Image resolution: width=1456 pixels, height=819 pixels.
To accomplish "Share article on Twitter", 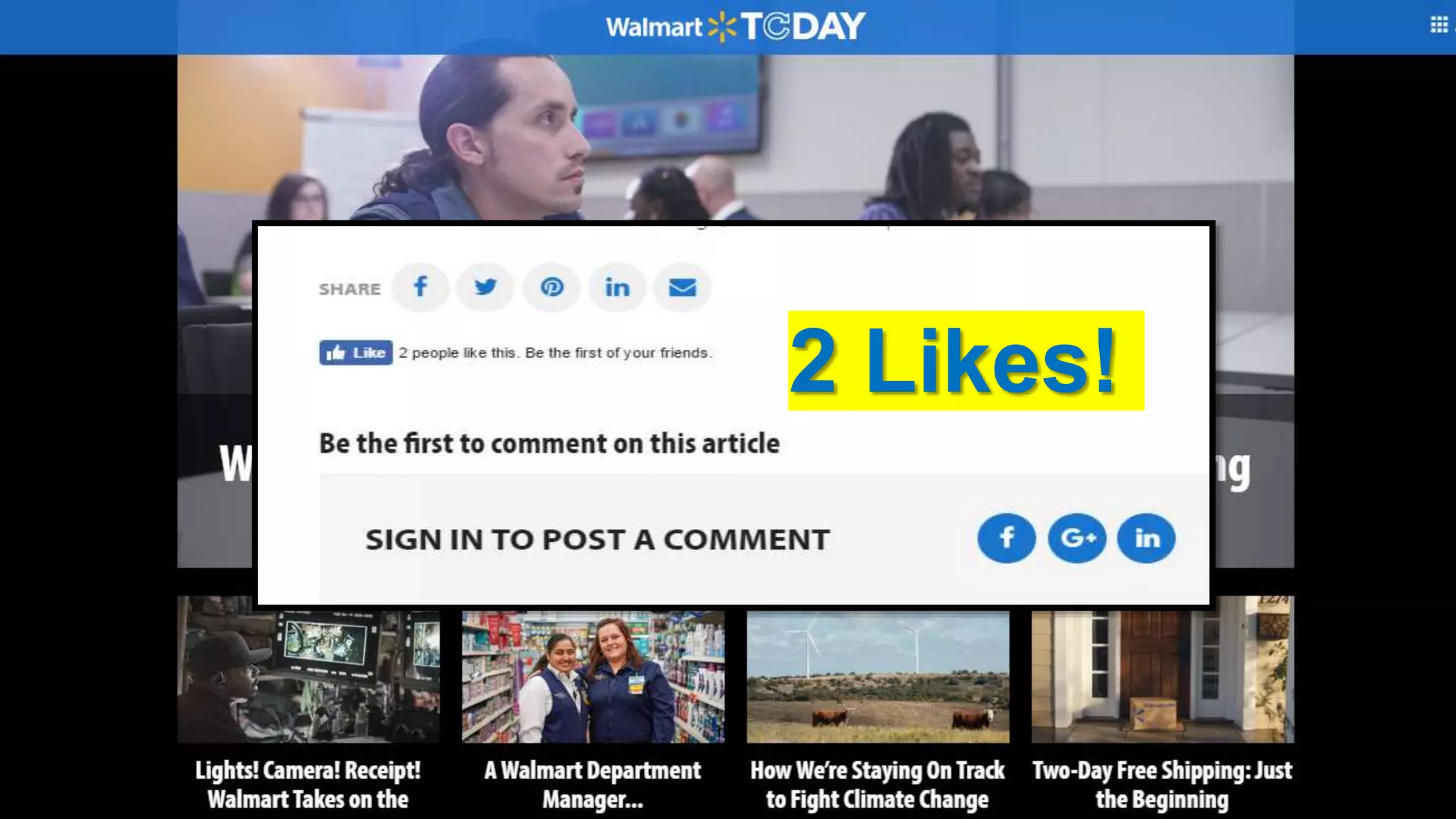I will 486,287.
